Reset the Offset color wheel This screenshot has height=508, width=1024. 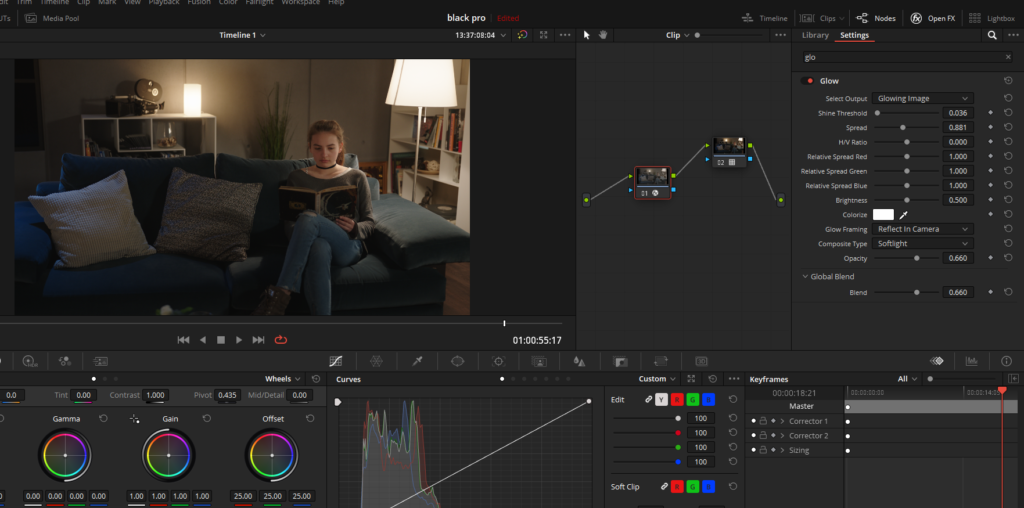tap(310, 419)
